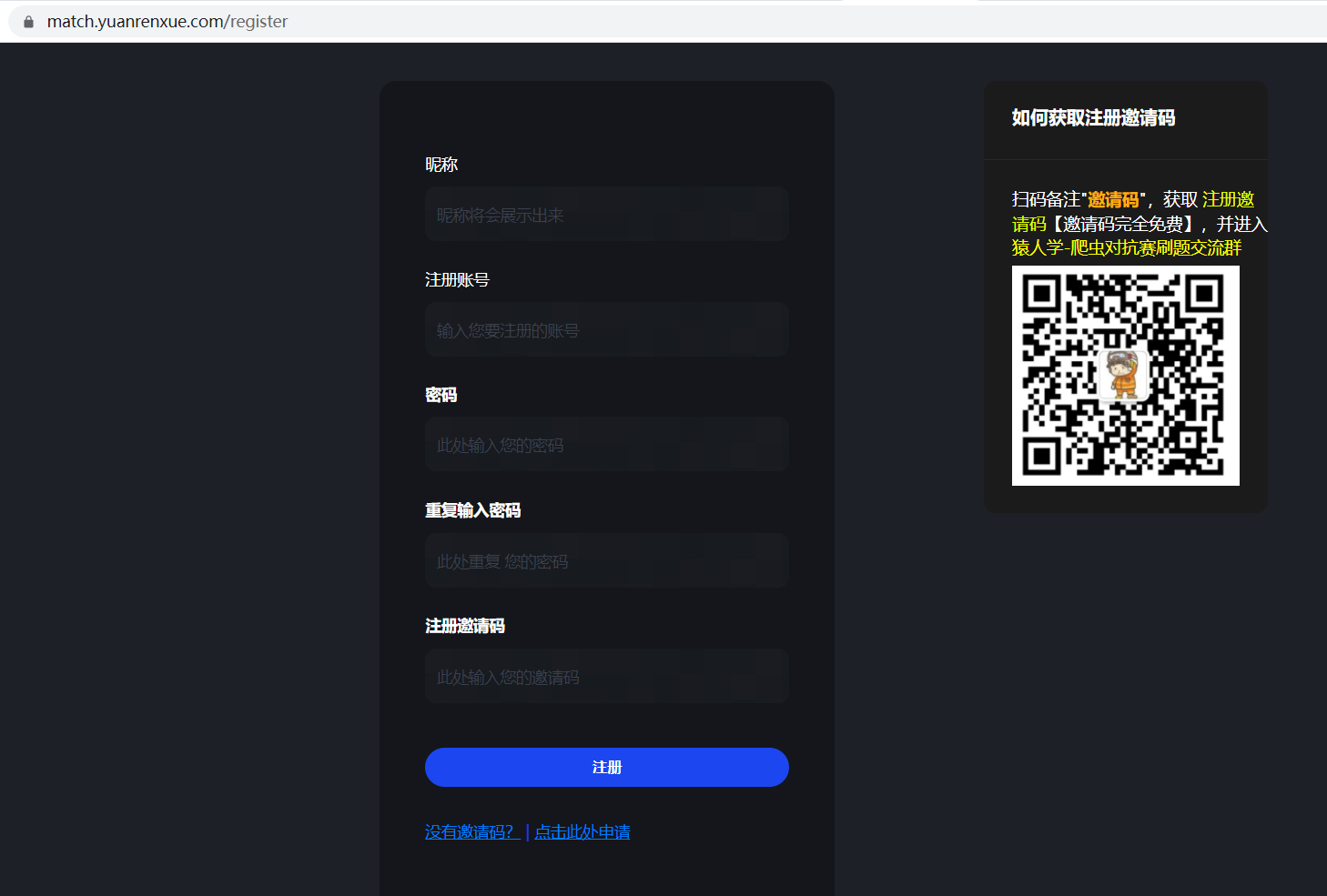Viewport: 1327px width, 896px height.
Task: Focus the 密码 password input field
Action: (606, 445)
